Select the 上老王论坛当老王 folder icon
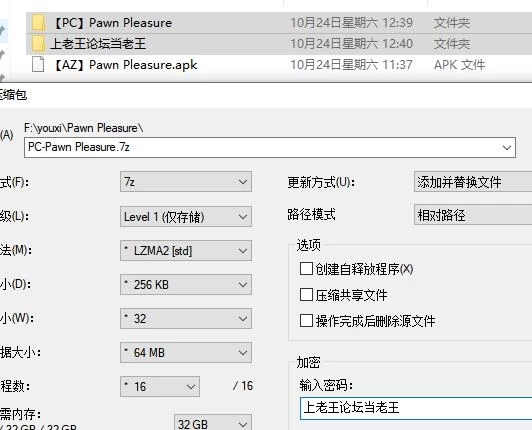The height and width of the screenshot is (430, 532). [38, 44]
